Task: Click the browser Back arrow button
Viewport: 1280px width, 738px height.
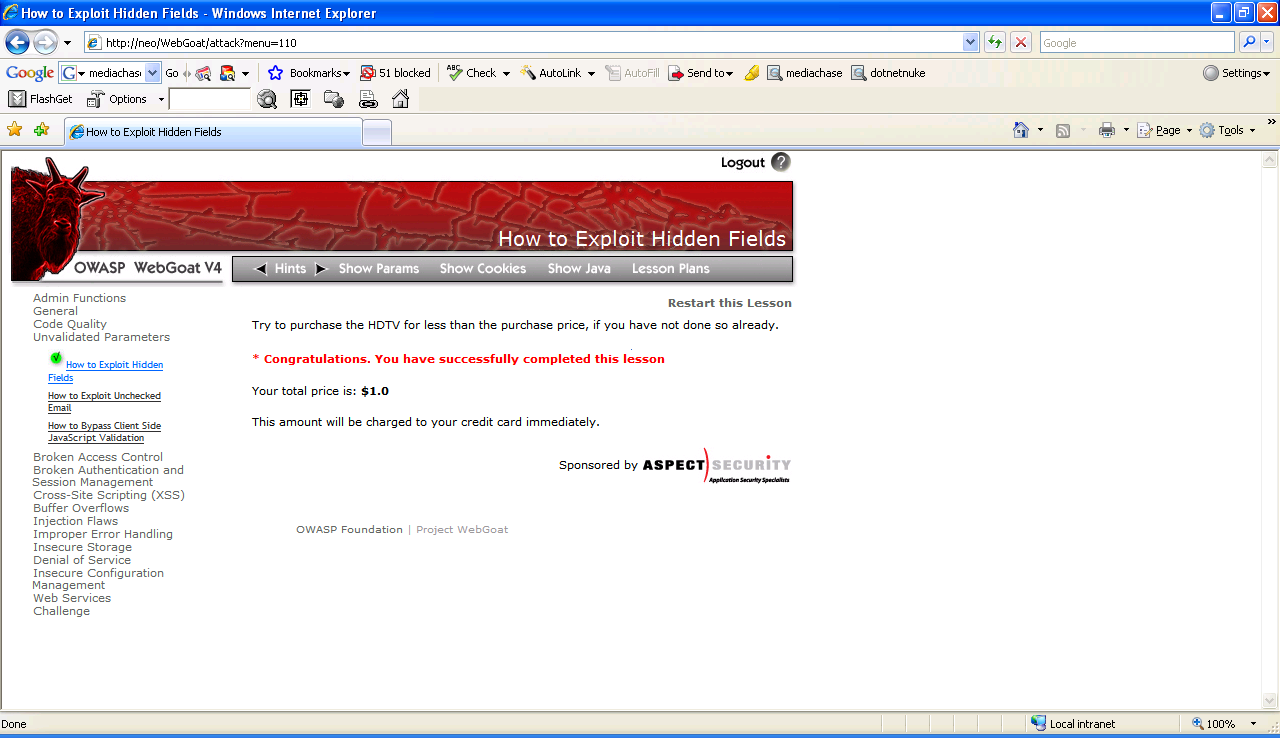Action: point(17,42)
